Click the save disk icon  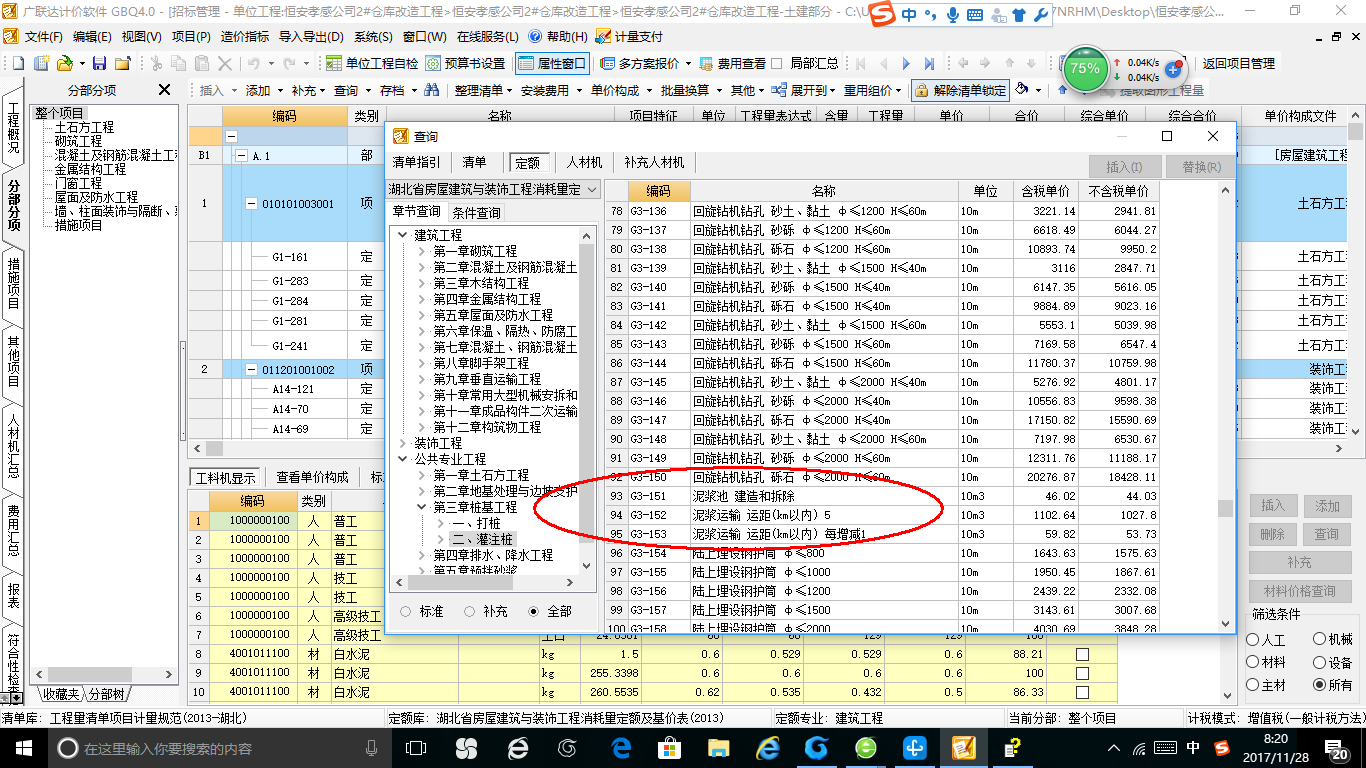coord(101,63)
